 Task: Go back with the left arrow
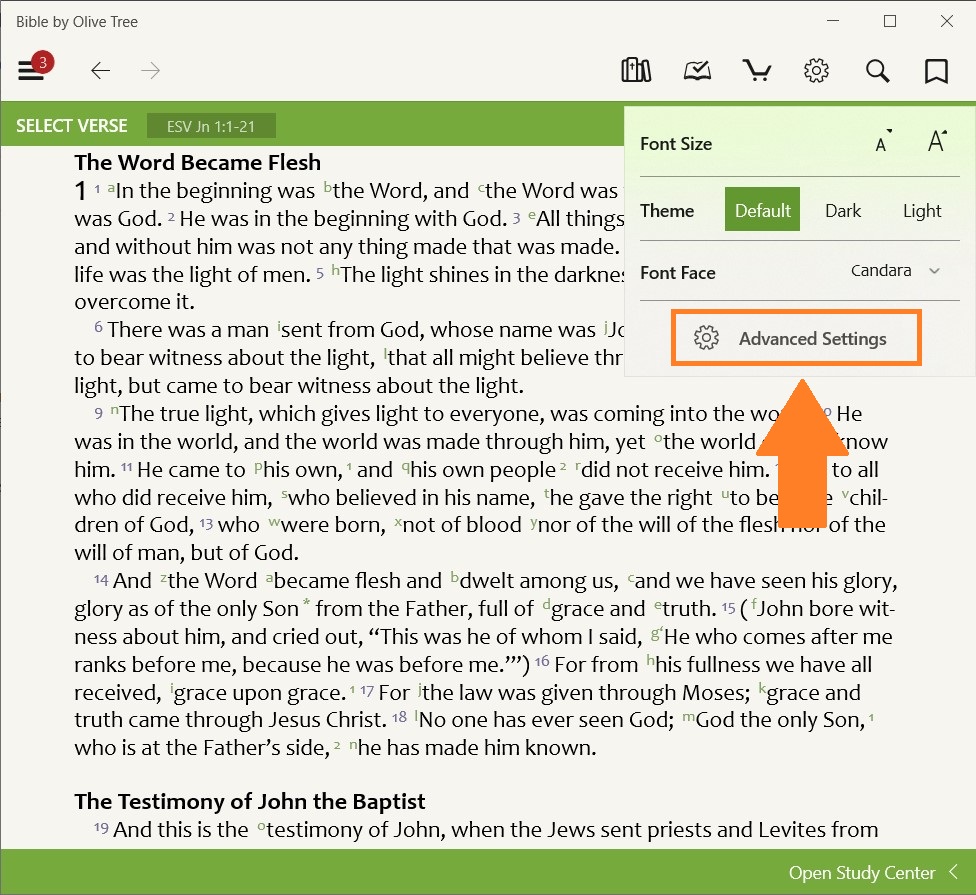click(100, 71)
